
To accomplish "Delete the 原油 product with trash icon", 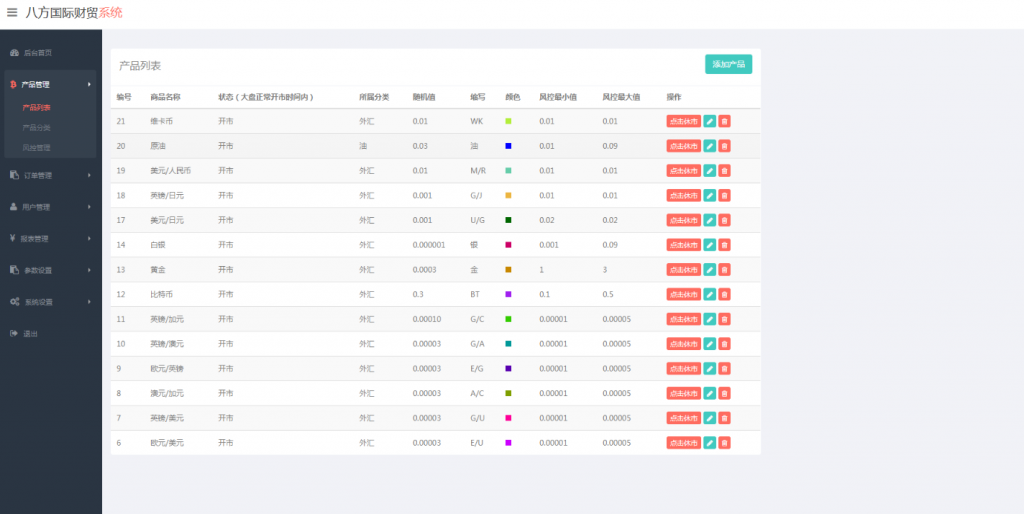I will [724, 146].
